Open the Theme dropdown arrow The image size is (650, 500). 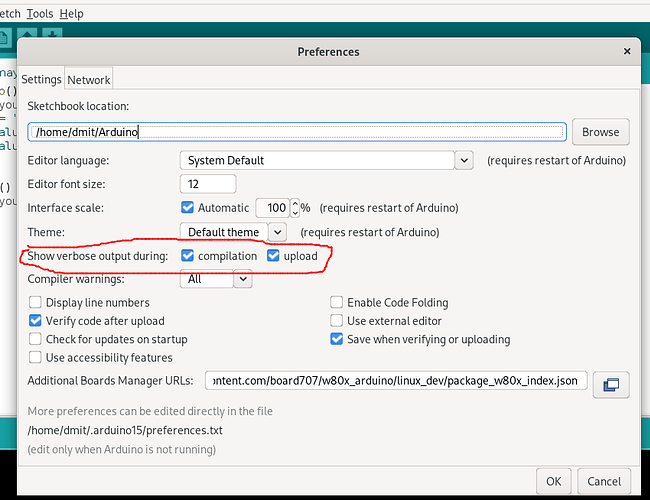click(277, 232)
